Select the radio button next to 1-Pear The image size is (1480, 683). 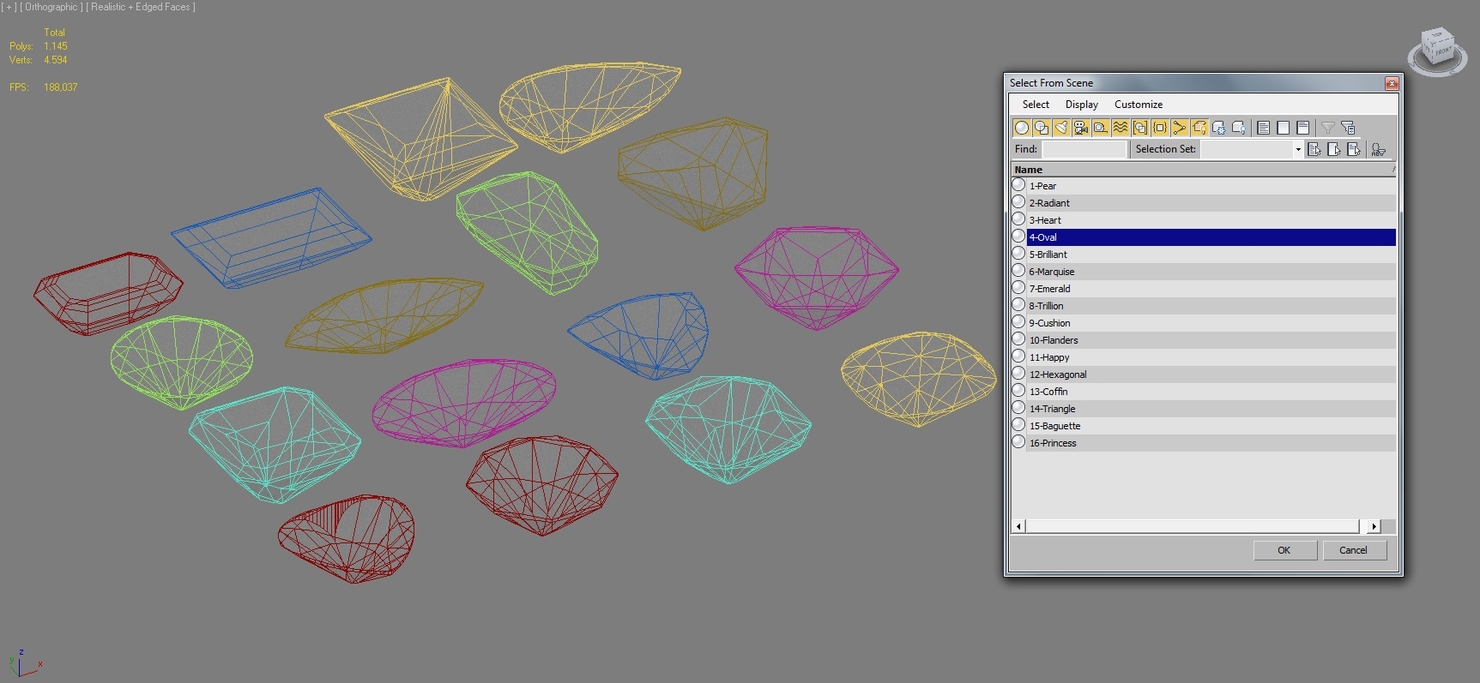point(1018,185)
